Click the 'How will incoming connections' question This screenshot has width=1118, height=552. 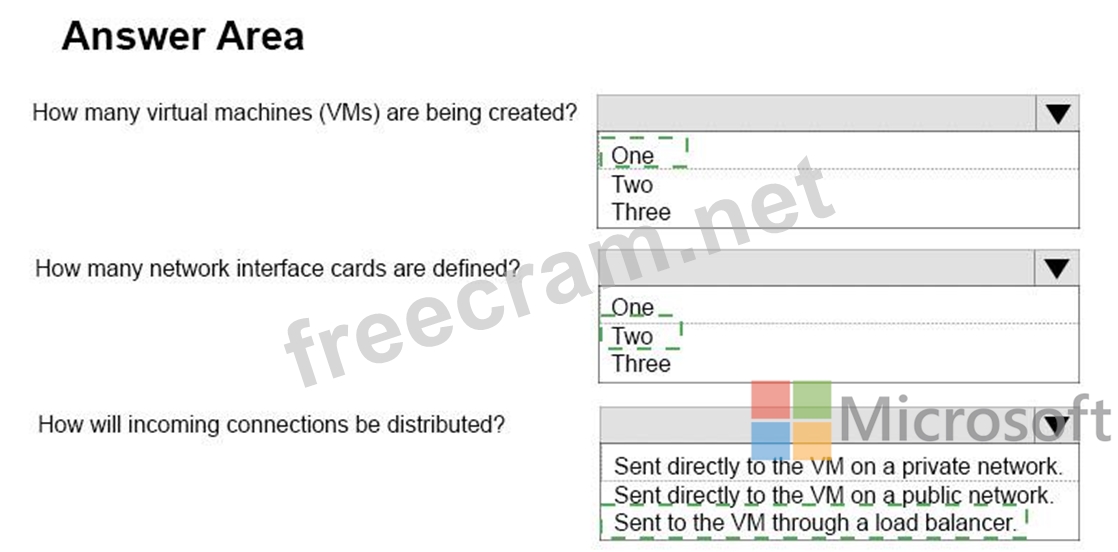[271, 424]
